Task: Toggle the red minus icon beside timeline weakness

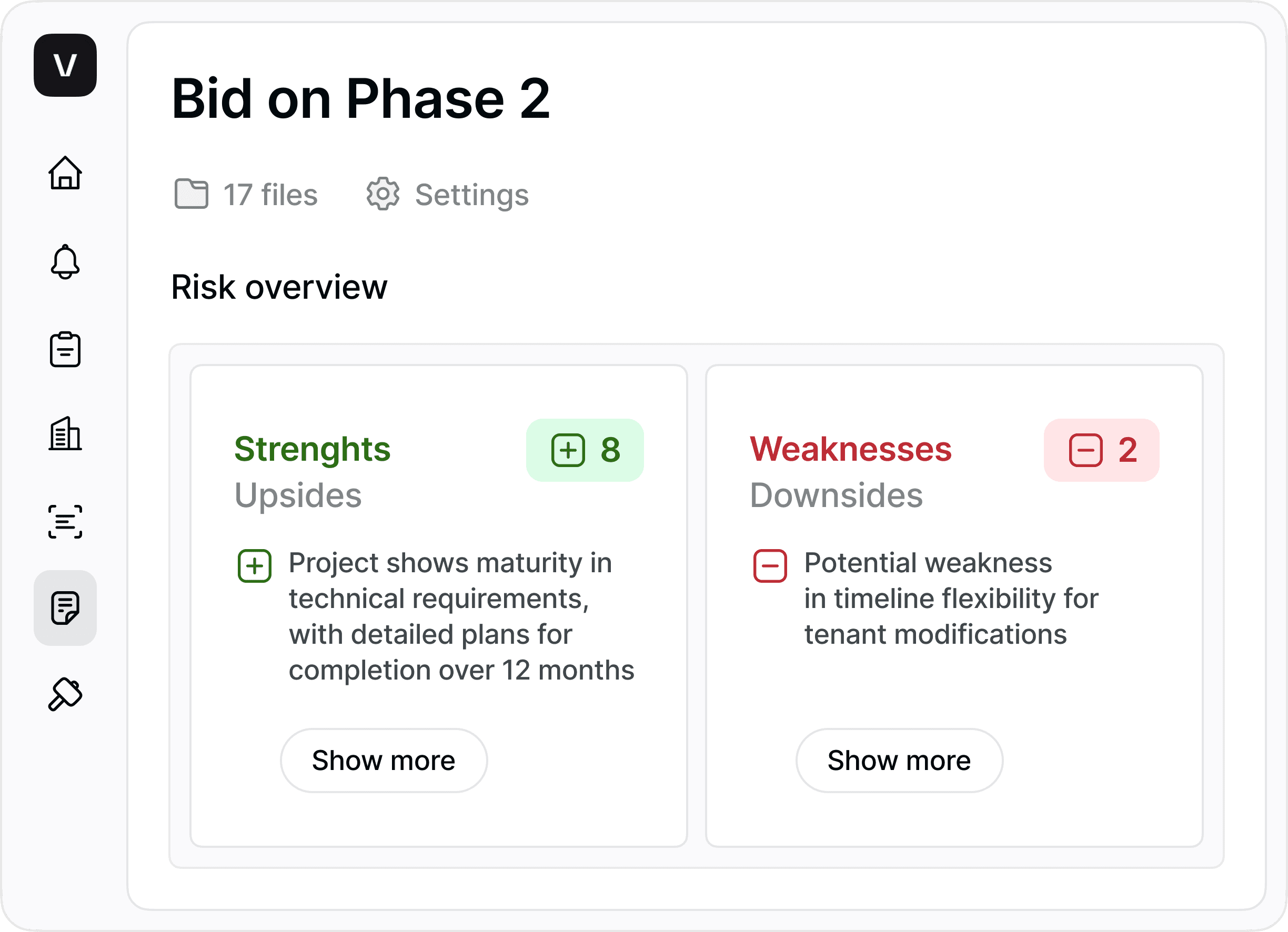Action: click(x=770, y=566)
